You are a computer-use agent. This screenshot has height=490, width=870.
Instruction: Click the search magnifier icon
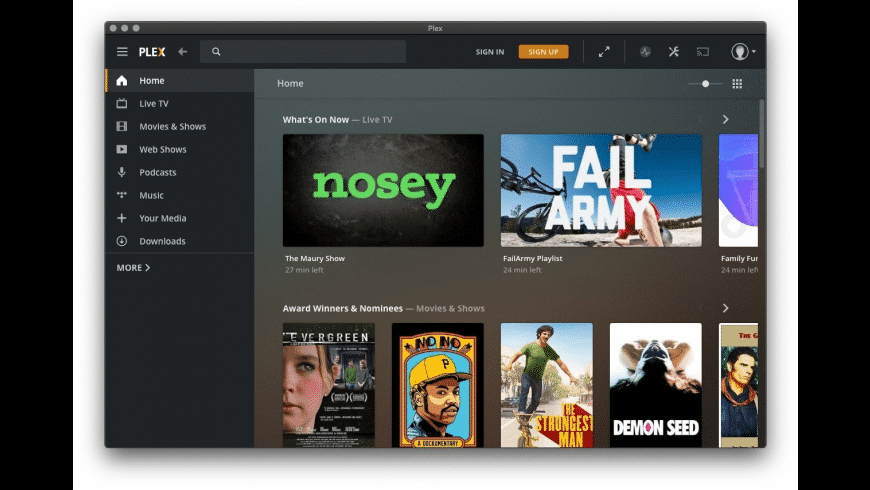[216, 52]
